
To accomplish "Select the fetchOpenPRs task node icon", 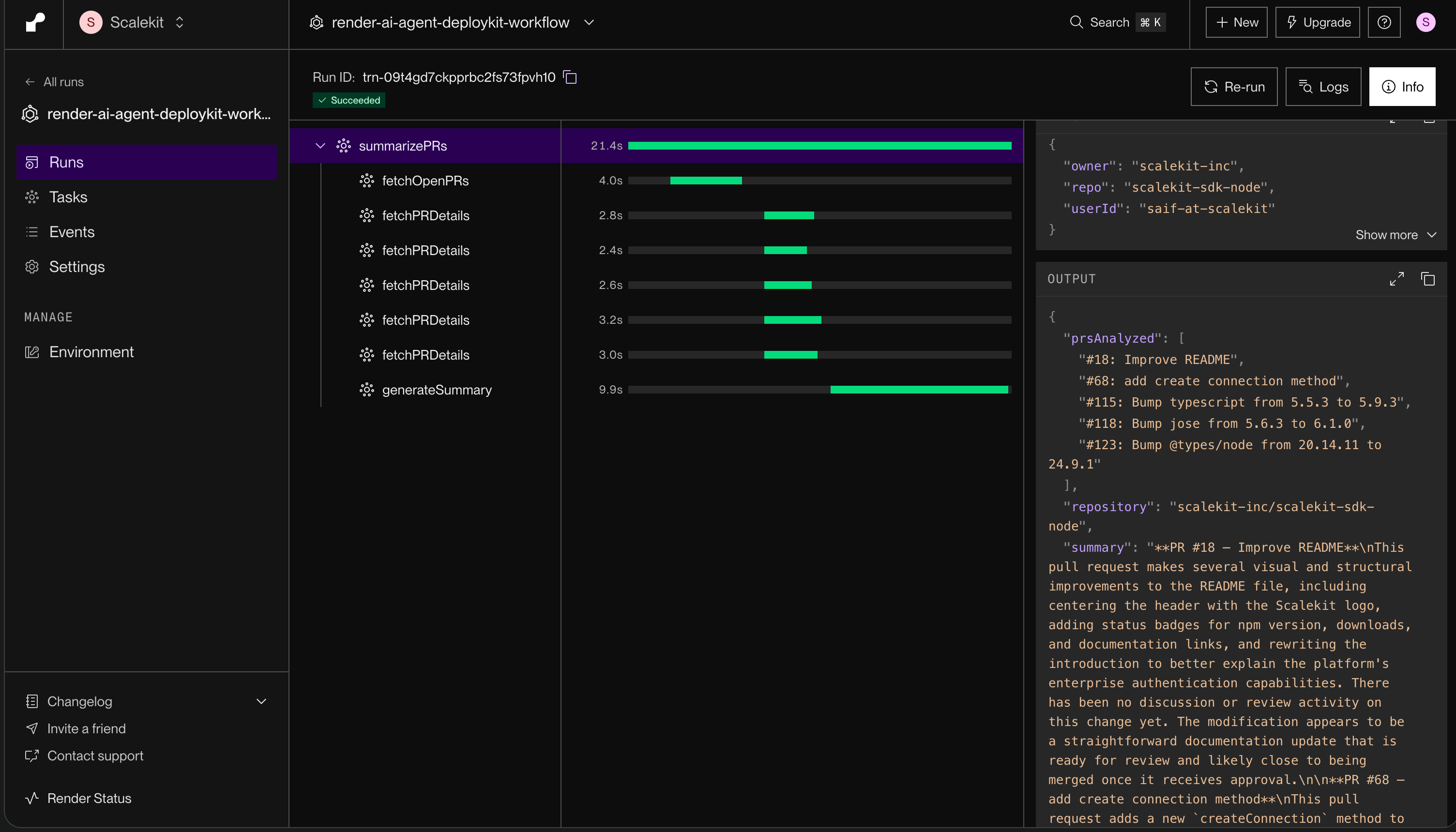I will [x=367, y=181].
